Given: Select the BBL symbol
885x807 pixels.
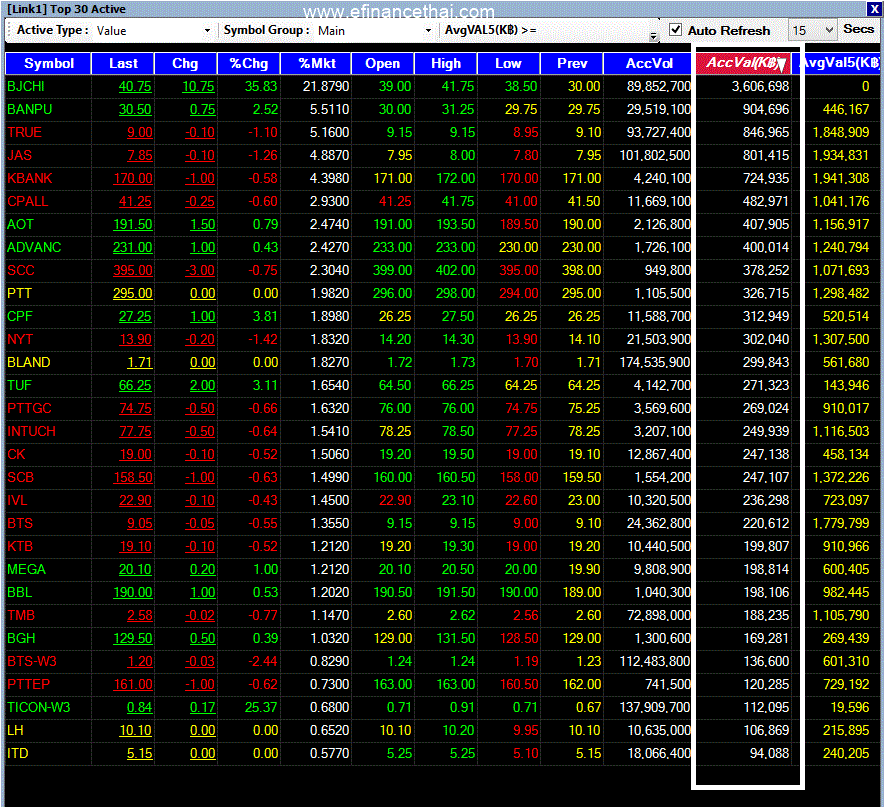Looking at the screenshot, I should 20,593.
